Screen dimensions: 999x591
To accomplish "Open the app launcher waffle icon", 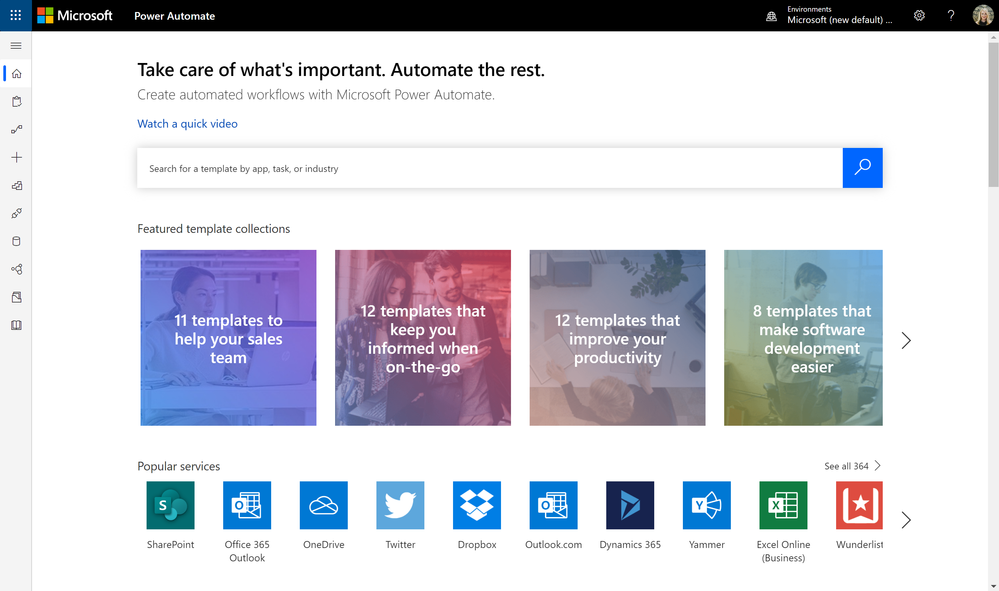I will tap(15, 15).
